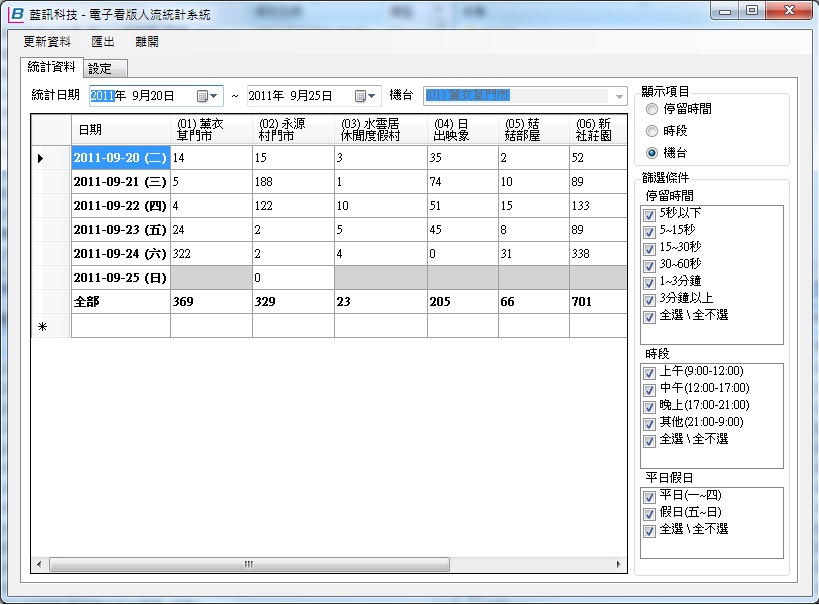Toggle 全選\全不選 under 時段
Image resolution: width=819 pixels, height=605 pixels.
coord(649,441)
